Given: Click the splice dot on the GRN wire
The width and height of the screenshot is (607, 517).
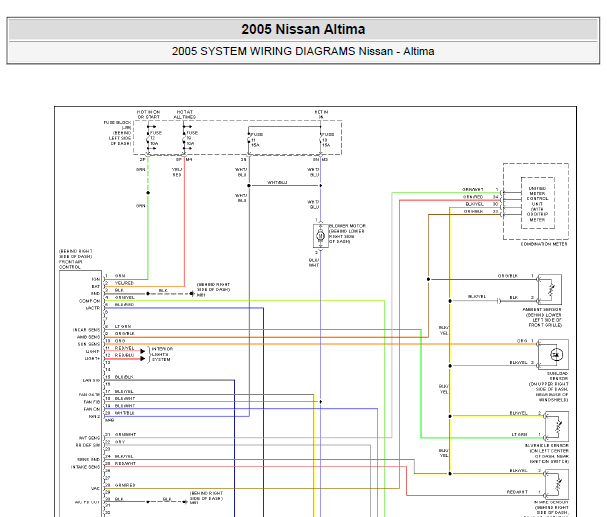Looking at the screenshot, I should point(148,193).
